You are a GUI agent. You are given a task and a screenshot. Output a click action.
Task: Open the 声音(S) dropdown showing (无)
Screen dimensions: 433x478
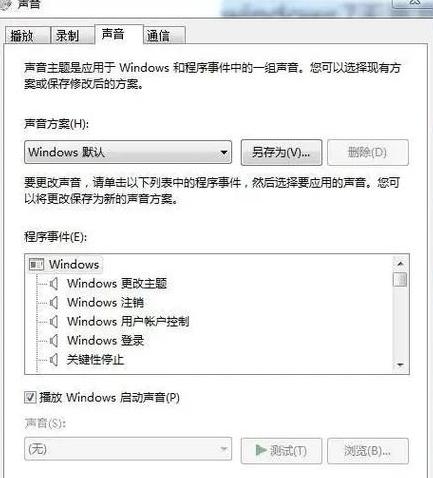[128, 449]
